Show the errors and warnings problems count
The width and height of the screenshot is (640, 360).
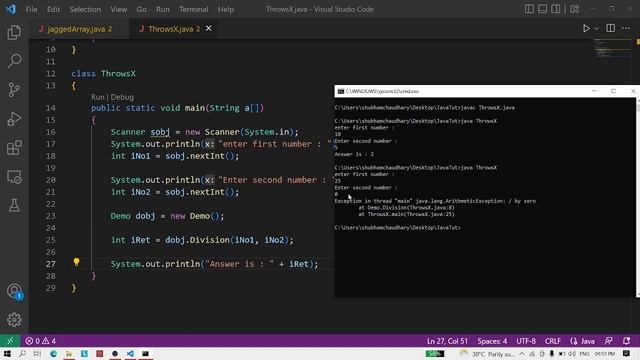click(x=40, y=341)
